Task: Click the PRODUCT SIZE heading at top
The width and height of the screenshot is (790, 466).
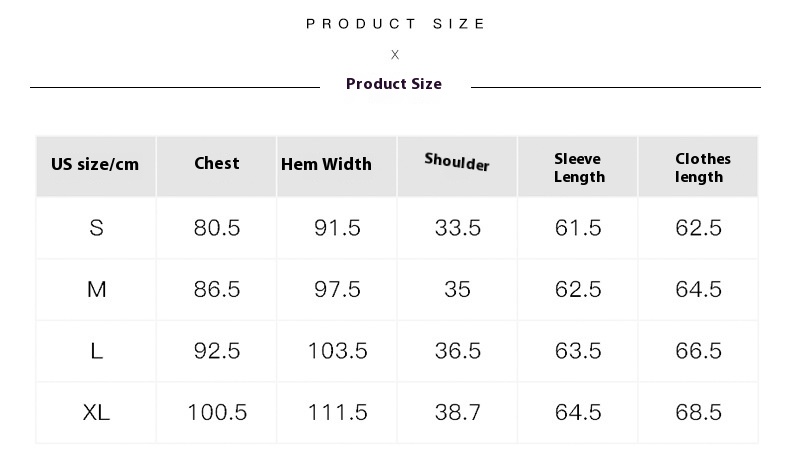Action: 396,24
